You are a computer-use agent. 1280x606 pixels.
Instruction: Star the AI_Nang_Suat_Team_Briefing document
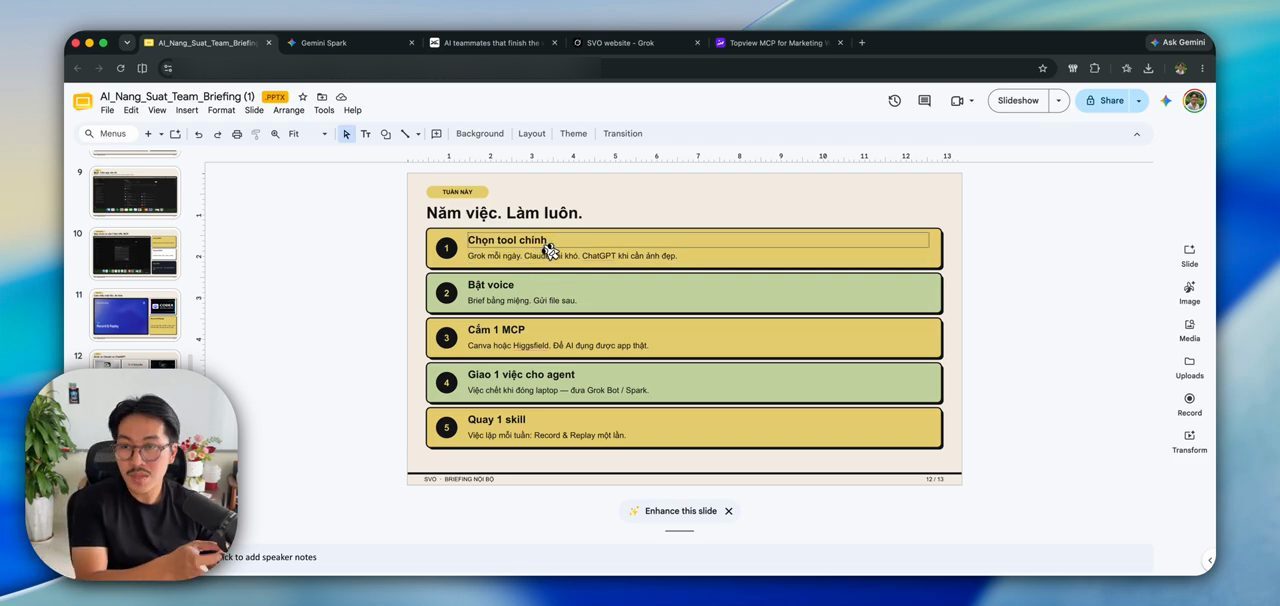(303, 97)
